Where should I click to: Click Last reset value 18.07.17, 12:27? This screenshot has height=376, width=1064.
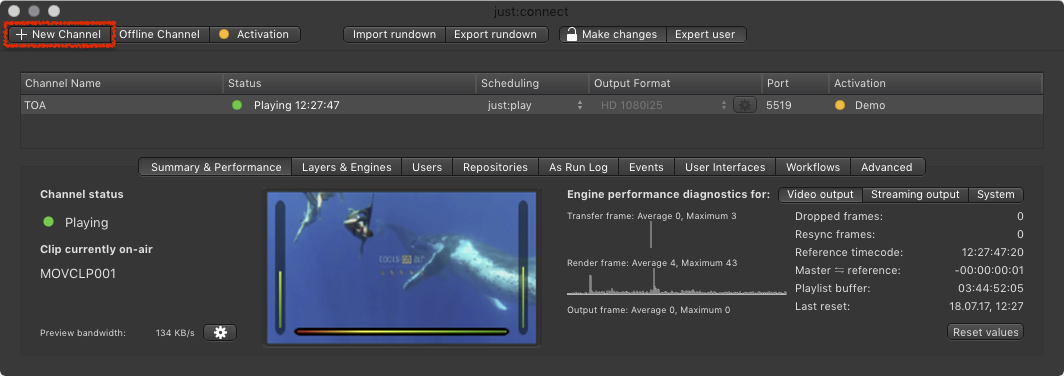coord(986,307)
